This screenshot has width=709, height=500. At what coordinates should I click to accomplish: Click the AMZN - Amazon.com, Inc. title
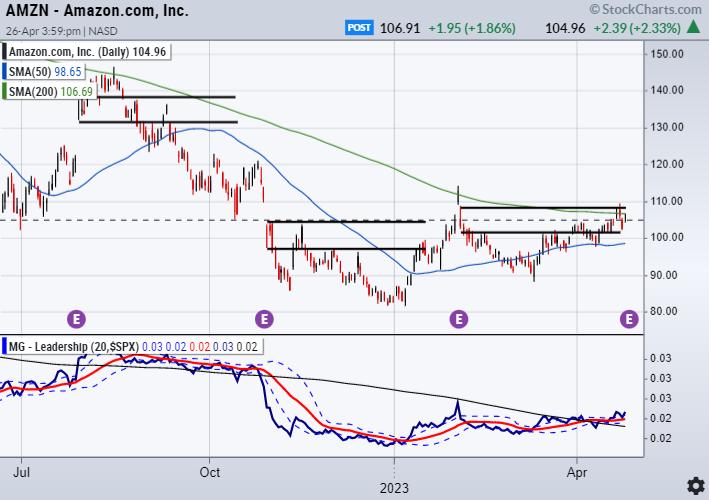[x=82, y=9]
